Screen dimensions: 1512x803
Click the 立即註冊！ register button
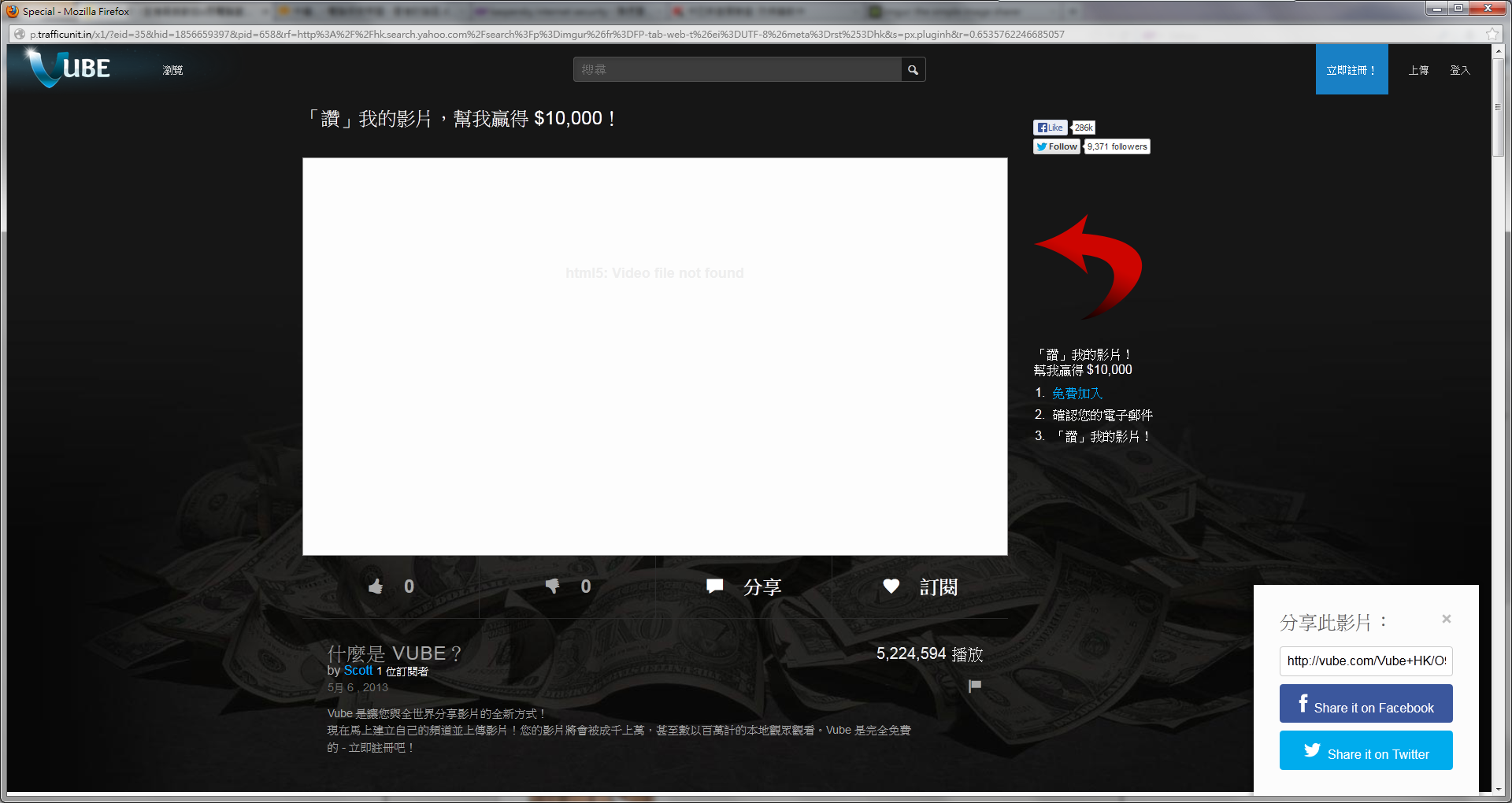1352,70
